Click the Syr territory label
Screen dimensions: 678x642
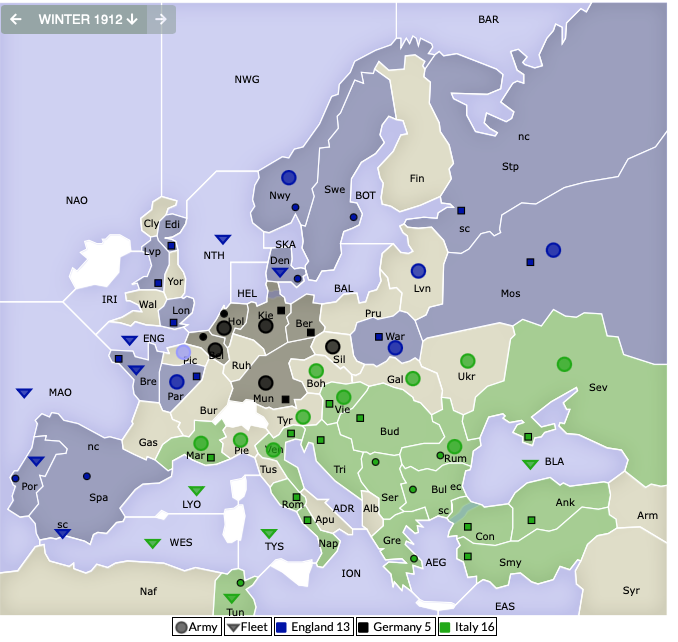tap(631, 591)
